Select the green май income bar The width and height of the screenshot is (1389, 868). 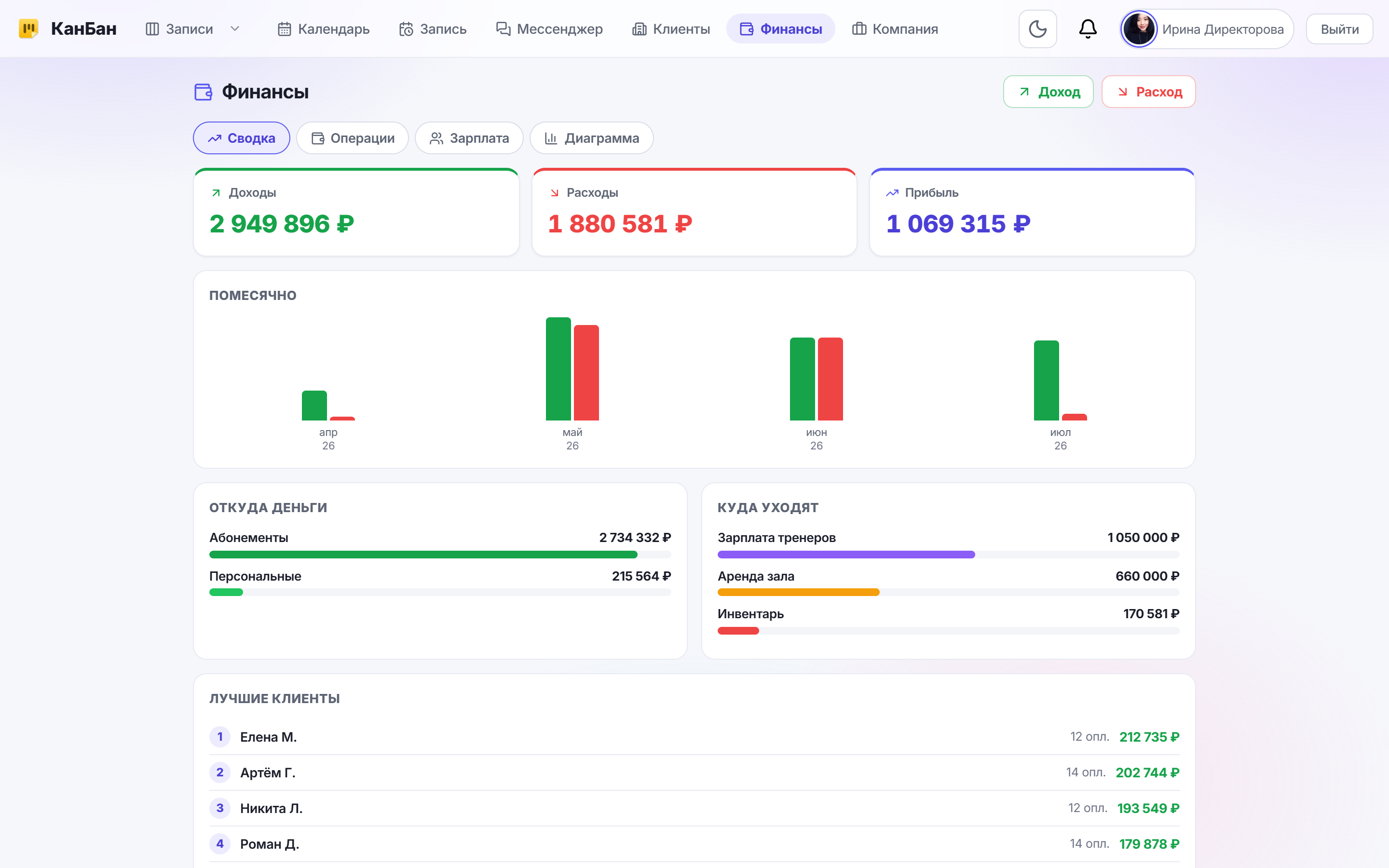click(558, 368)
